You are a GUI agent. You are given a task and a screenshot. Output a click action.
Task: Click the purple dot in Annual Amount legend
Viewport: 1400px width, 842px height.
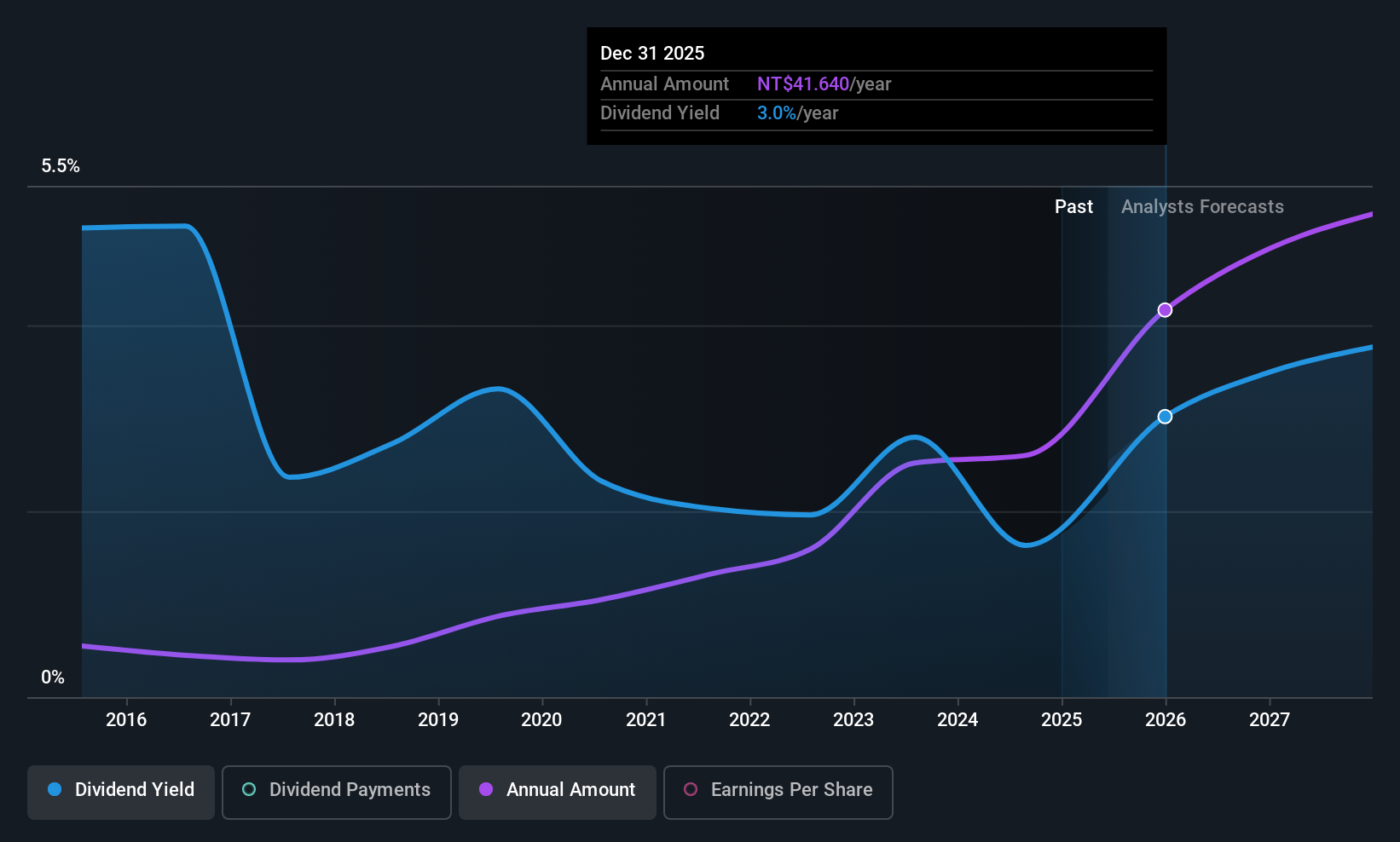coord(486,789)
